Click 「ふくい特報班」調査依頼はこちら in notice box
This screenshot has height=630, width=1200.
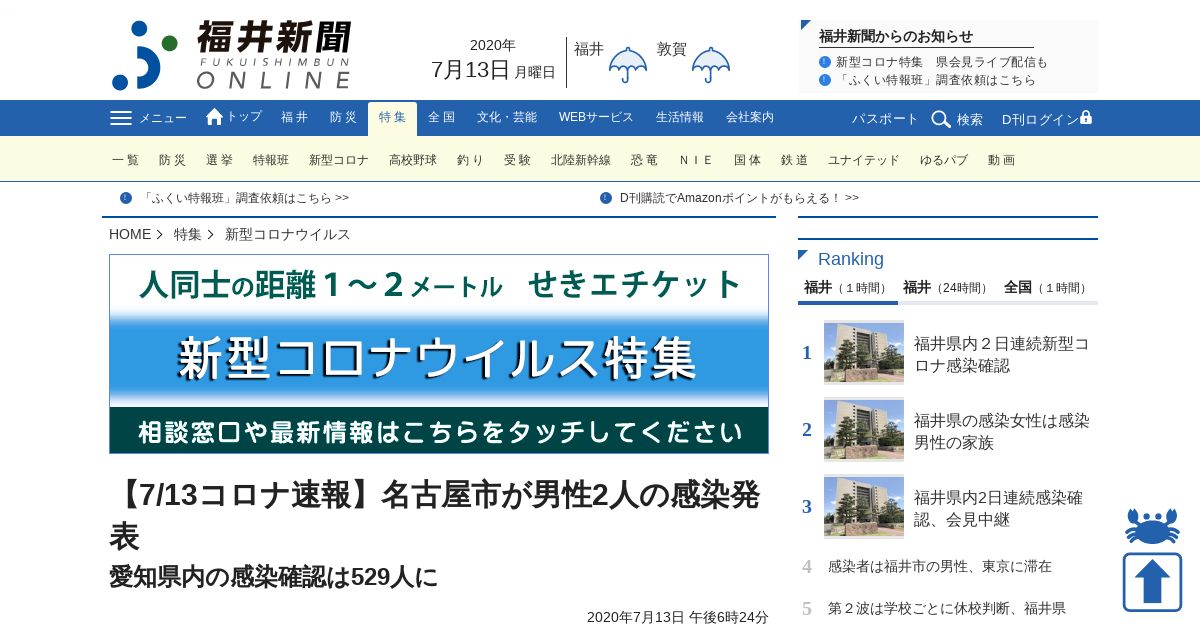936,80
